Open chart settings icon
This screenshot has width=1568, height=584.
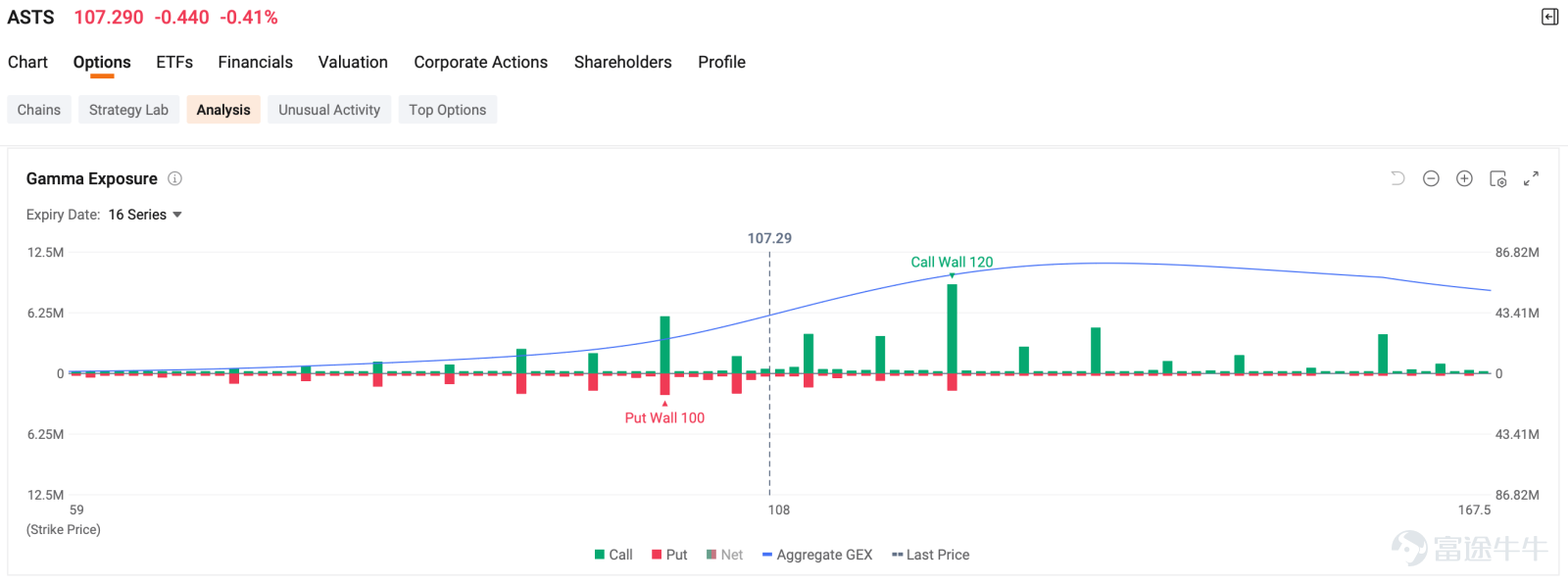tap(1497, 178)
